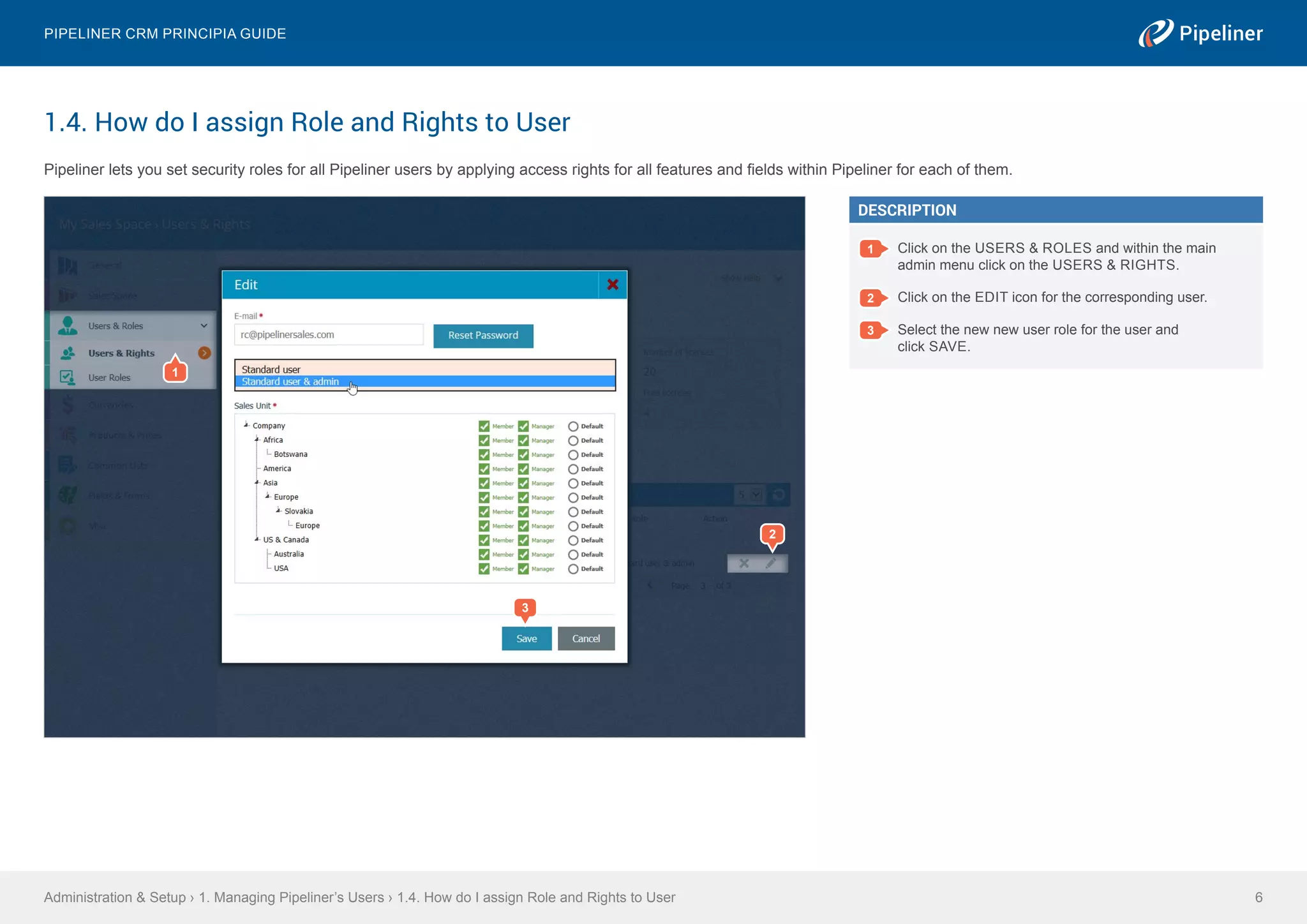
Task: Collapse the US & Canada tree node
Action: click(x=257, y=539)
